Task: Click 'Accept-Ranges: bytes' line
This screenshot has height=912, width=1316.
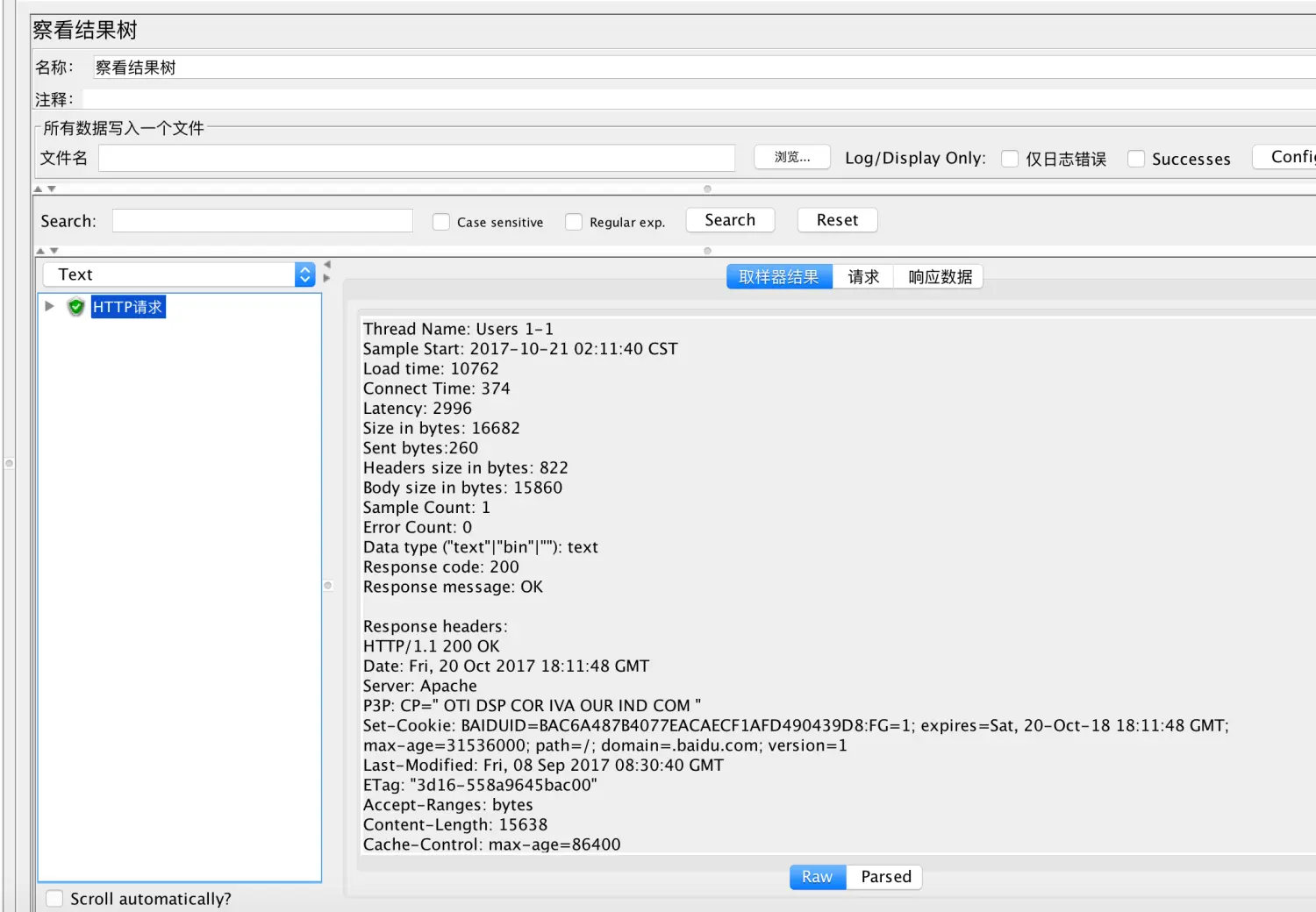Action: coord(448,806)
